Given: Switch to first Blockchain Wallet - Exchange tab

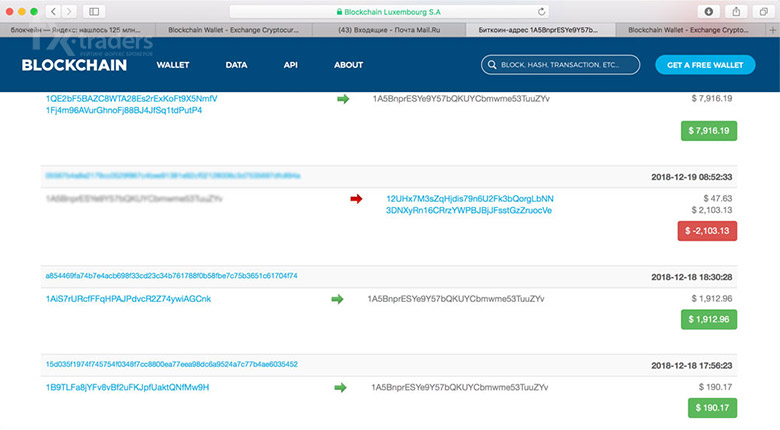Looking at the screenshot, I should [x=234, y=30].
